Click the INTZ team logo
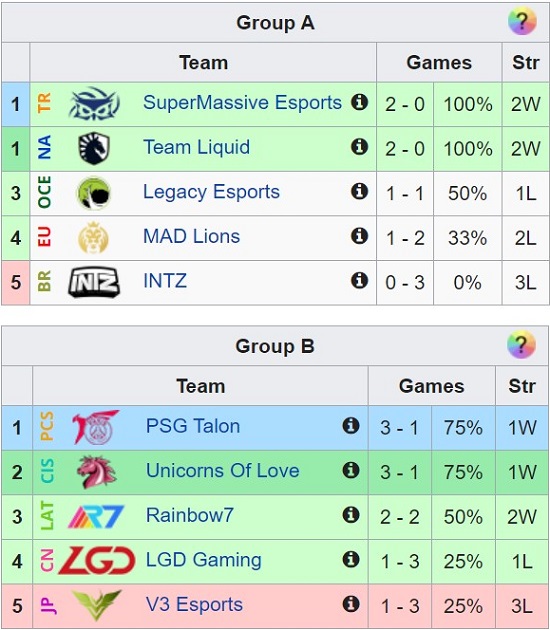The image size is (550, 630). tap(94, 282)
